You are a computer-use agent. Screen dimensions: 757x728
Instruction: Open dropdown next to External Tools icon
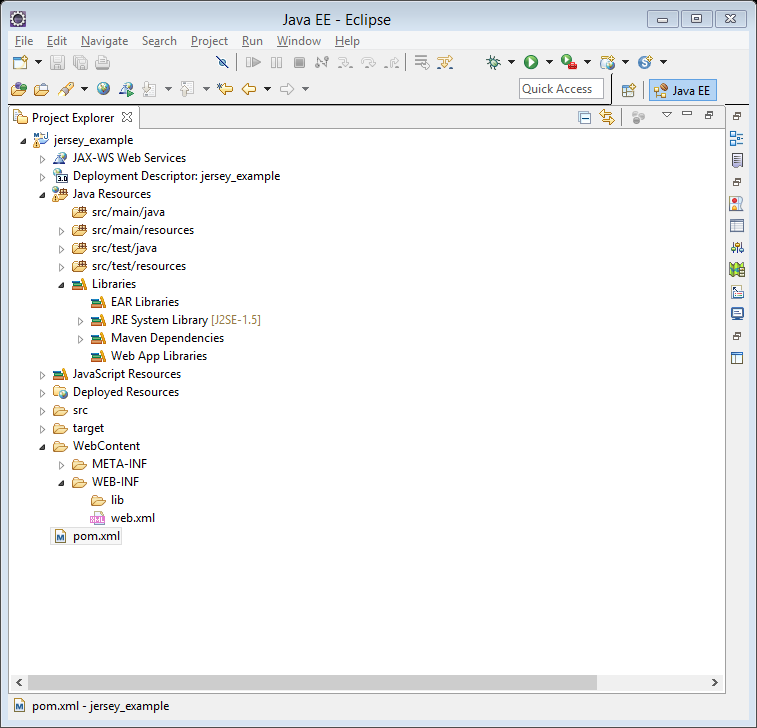coord(587,62)
